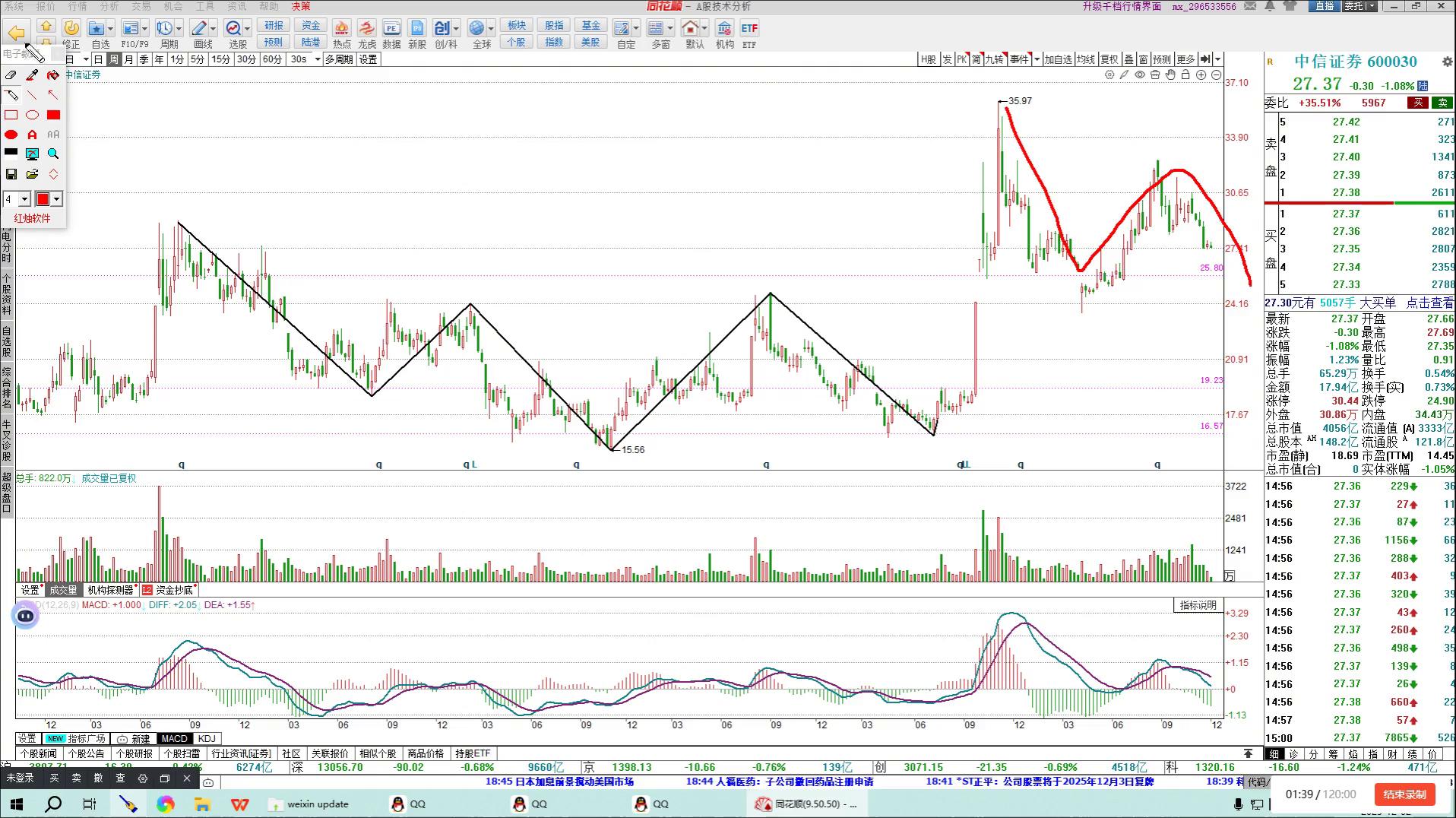Pick the pencil freehand drawing tool

(x=11, y=95)
